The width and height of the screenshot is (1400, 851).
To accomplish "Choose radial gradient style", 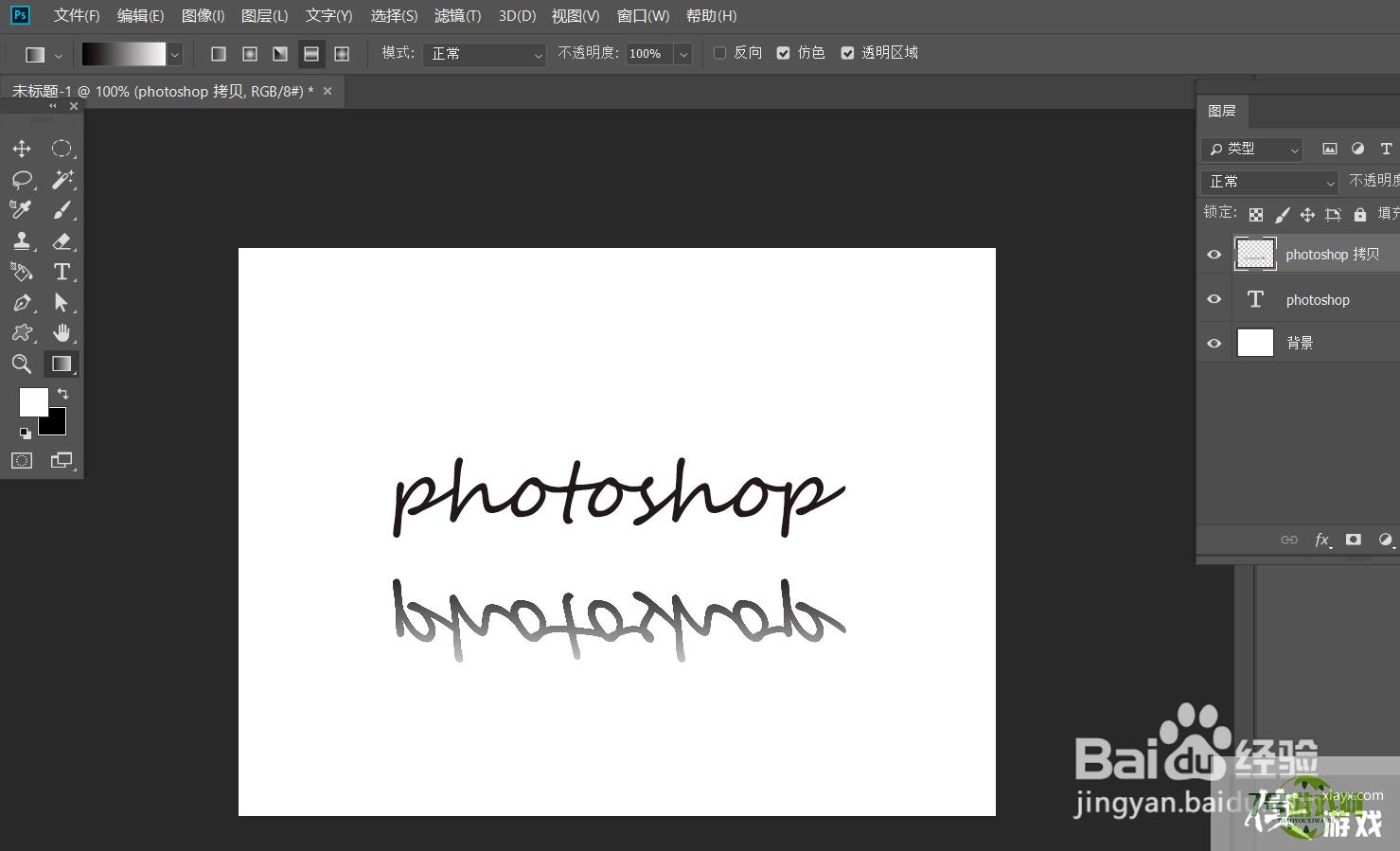I will click(x=250, y=54).
